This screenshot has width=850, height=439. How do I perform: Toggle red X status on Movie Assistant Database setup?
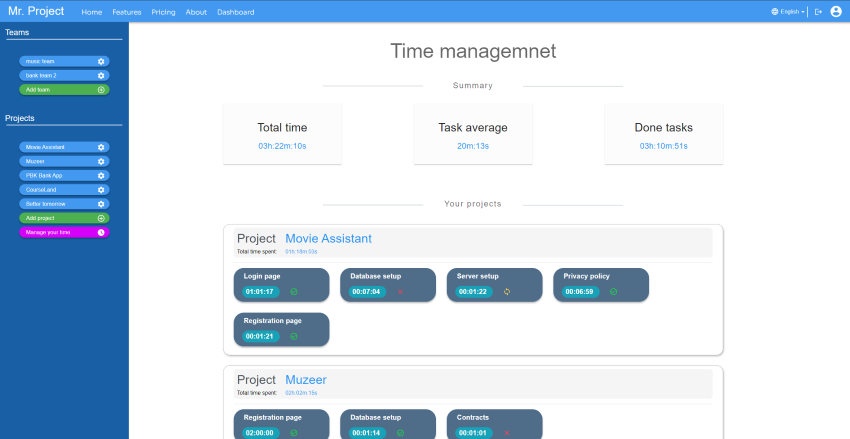(400, 292)
